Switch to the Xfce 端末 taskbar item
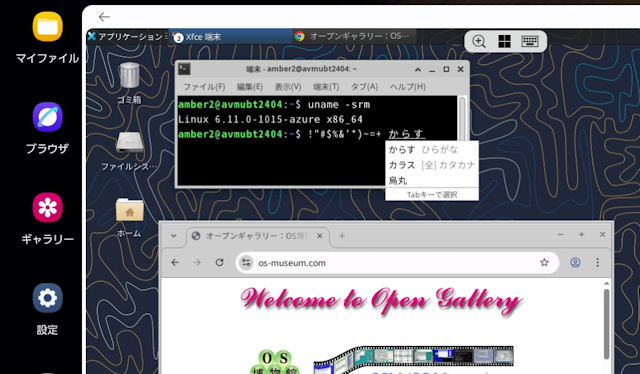 click(231, 37)
